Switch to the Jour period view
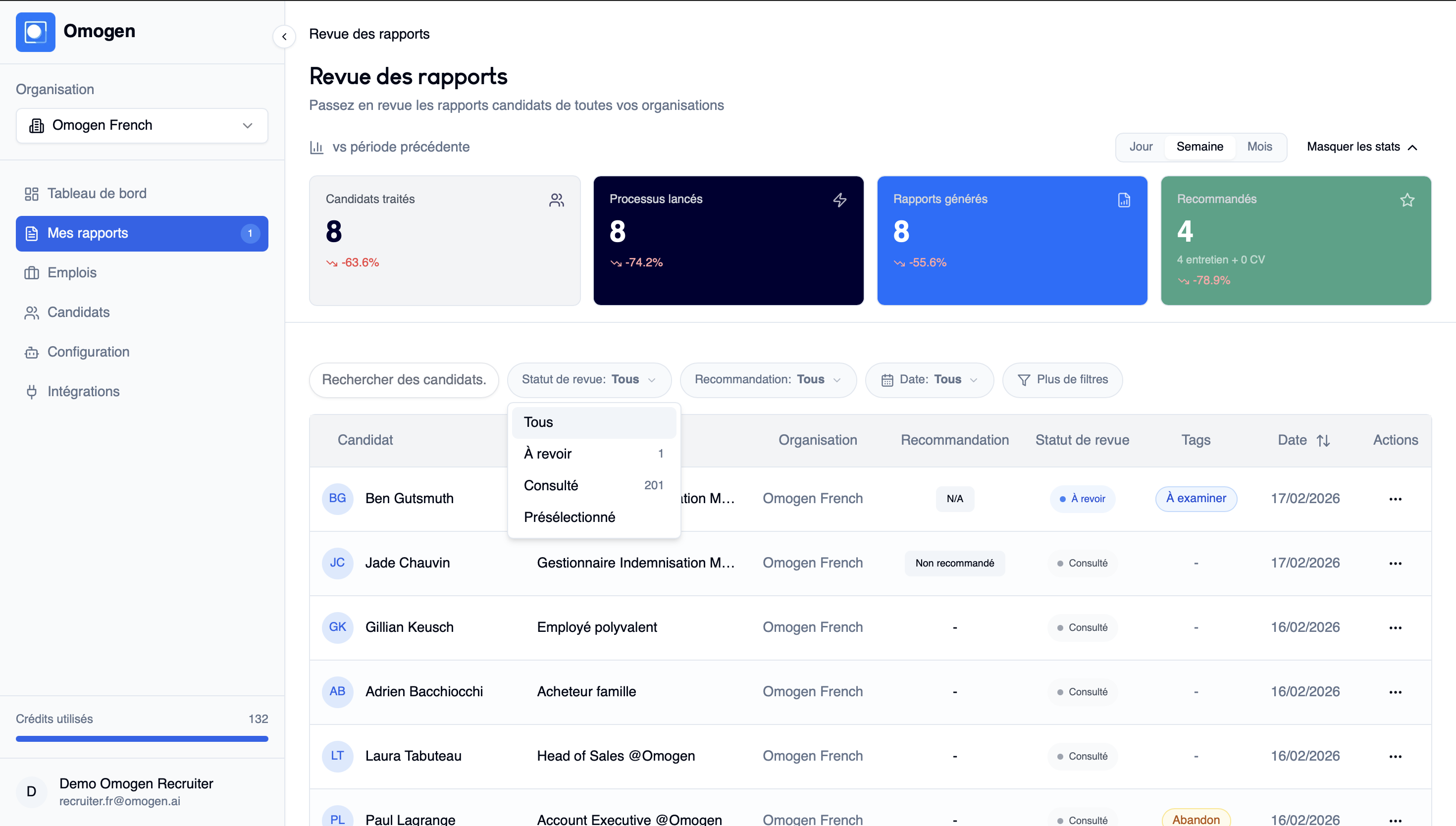Image resolution: width=1456 pixels, height=826 pixels. 1141,147
